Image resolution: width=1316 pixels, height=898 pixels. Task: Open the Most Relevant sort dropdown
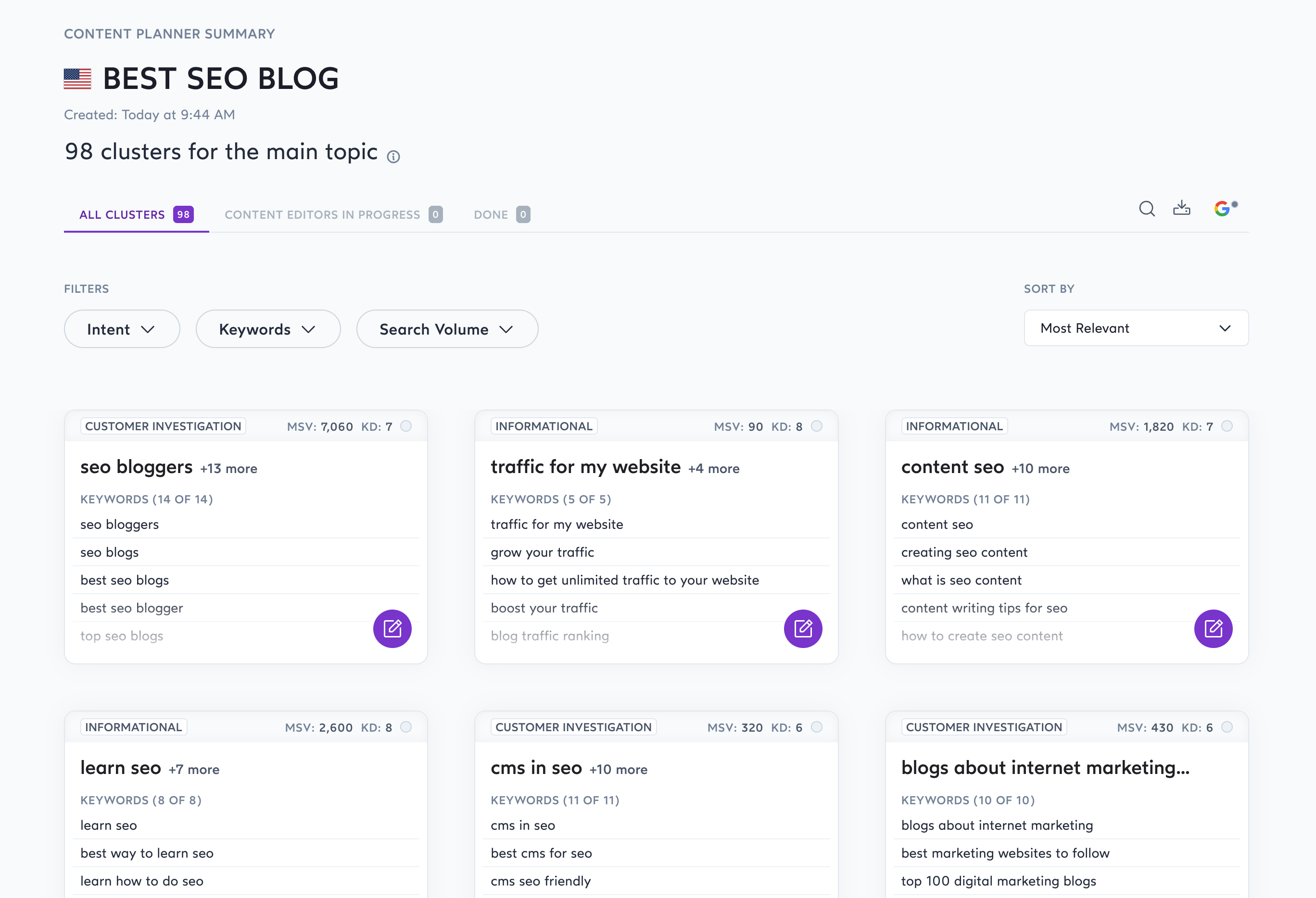click(1135, 328)
